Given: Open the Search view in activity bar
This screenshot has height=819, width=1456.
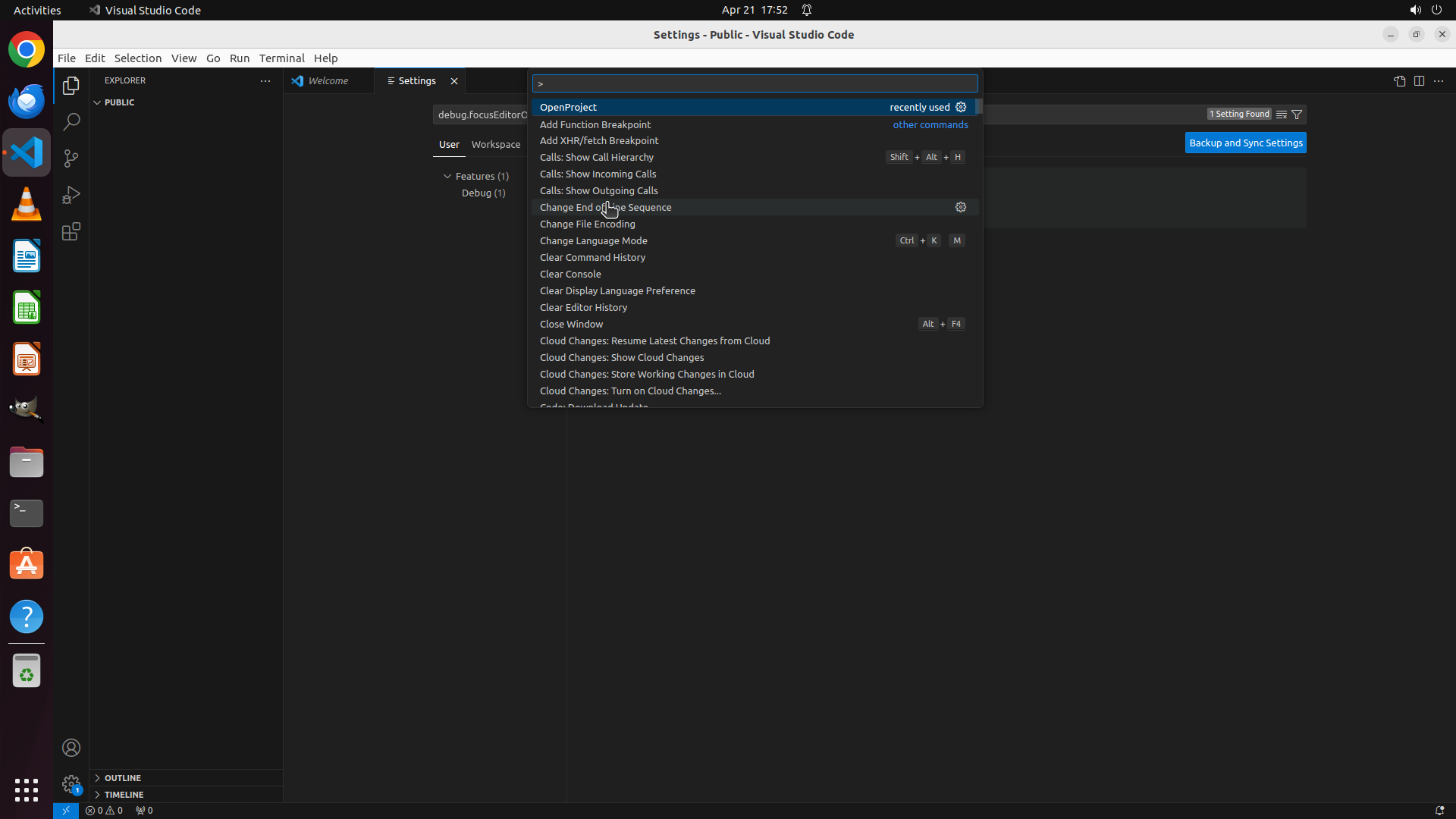Looking at the screenshot, I should (71, 121).
